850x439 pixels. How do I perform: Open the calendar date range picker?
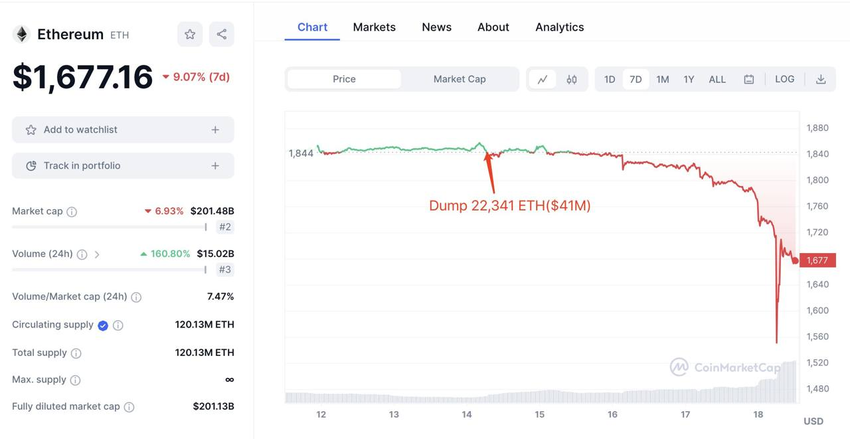[748, 79]
